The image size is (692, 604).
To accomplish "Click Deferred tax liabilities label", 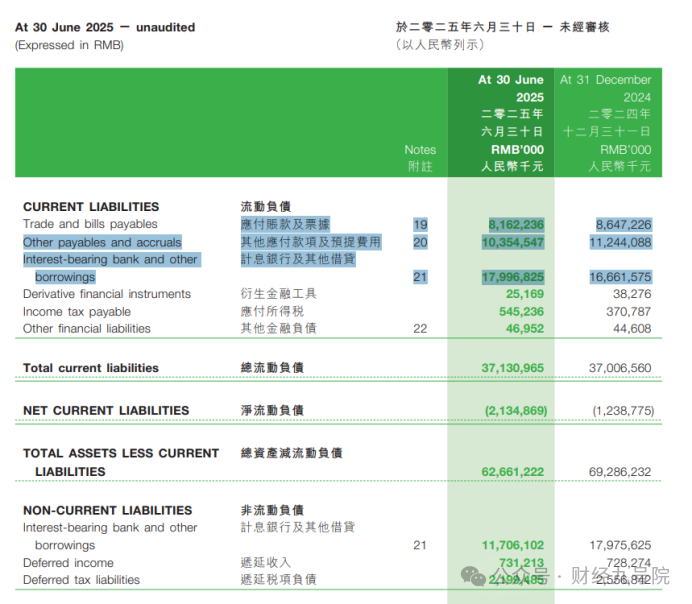I will coord(81,580).
